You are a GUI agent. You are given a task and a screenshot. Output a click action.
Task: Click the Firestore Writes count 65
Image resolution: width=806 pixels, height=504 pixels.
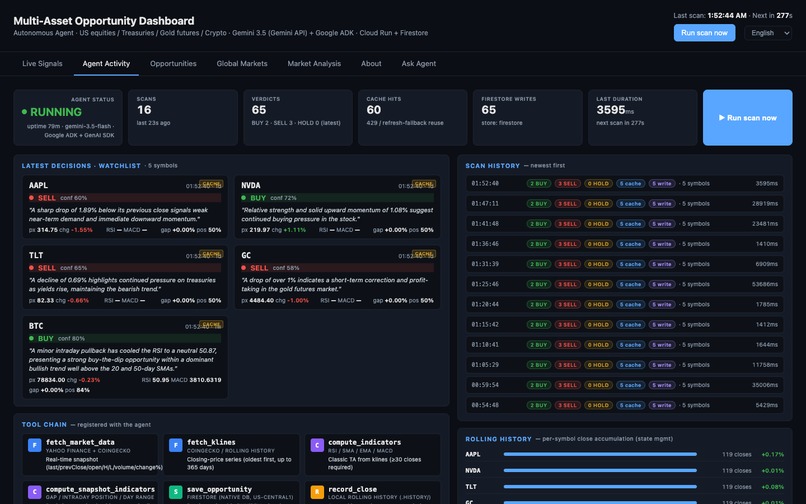pos(488,110)
